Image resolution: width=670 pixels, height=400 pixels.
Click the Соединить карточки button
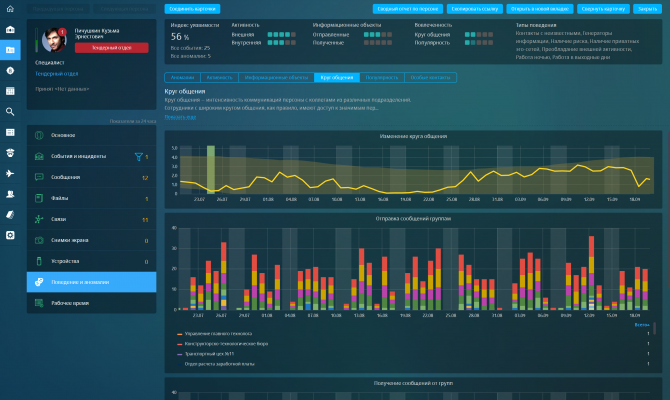tap(192, 9)
